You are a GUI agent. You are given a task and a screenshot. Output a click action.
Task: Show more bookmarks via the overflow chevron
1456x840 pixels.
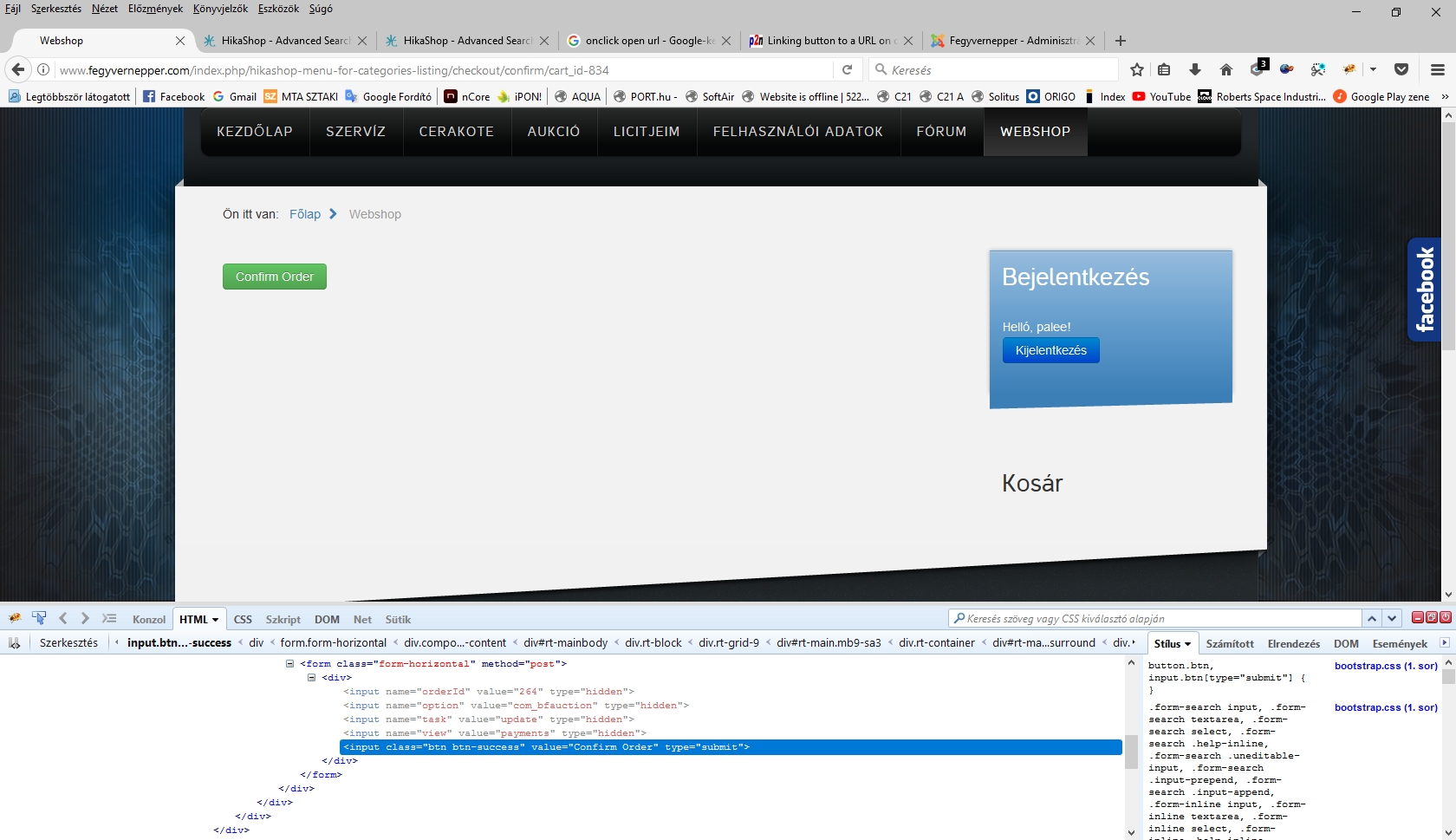[x=1445, y=96]
